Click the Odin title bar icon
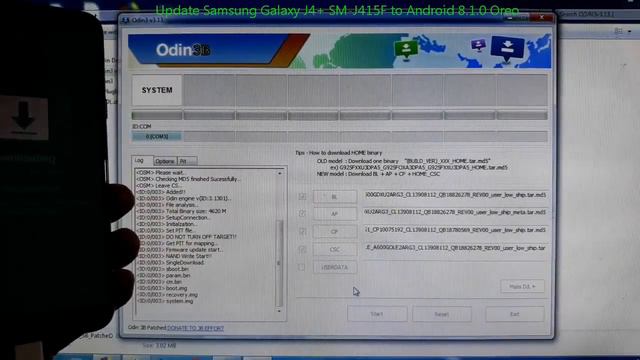 pyautogui.click(x=125, y=20)
